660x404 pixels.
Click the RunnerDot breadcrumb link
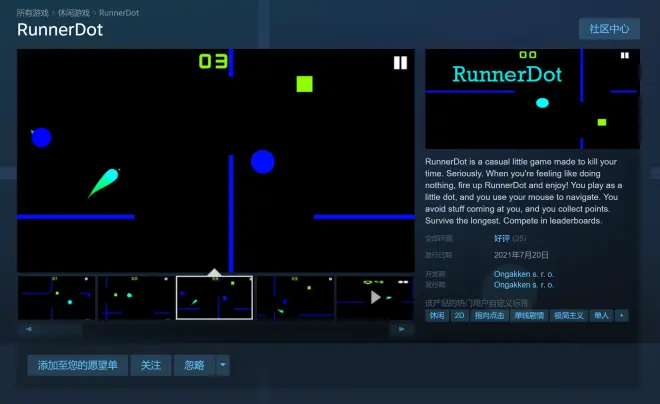pos(119,13)
